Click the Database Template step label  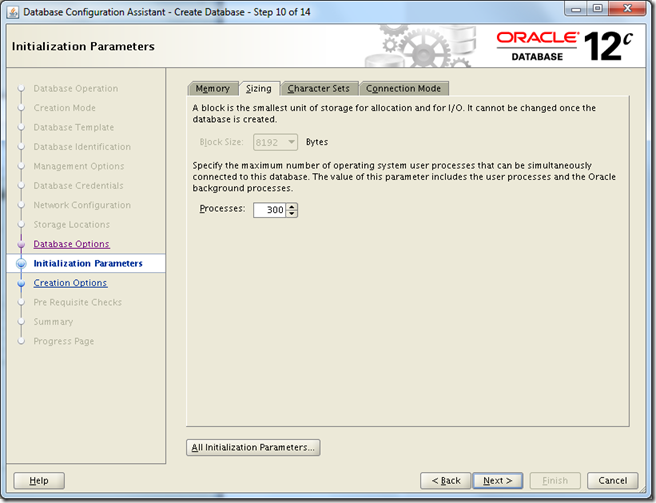pos(74,127)
